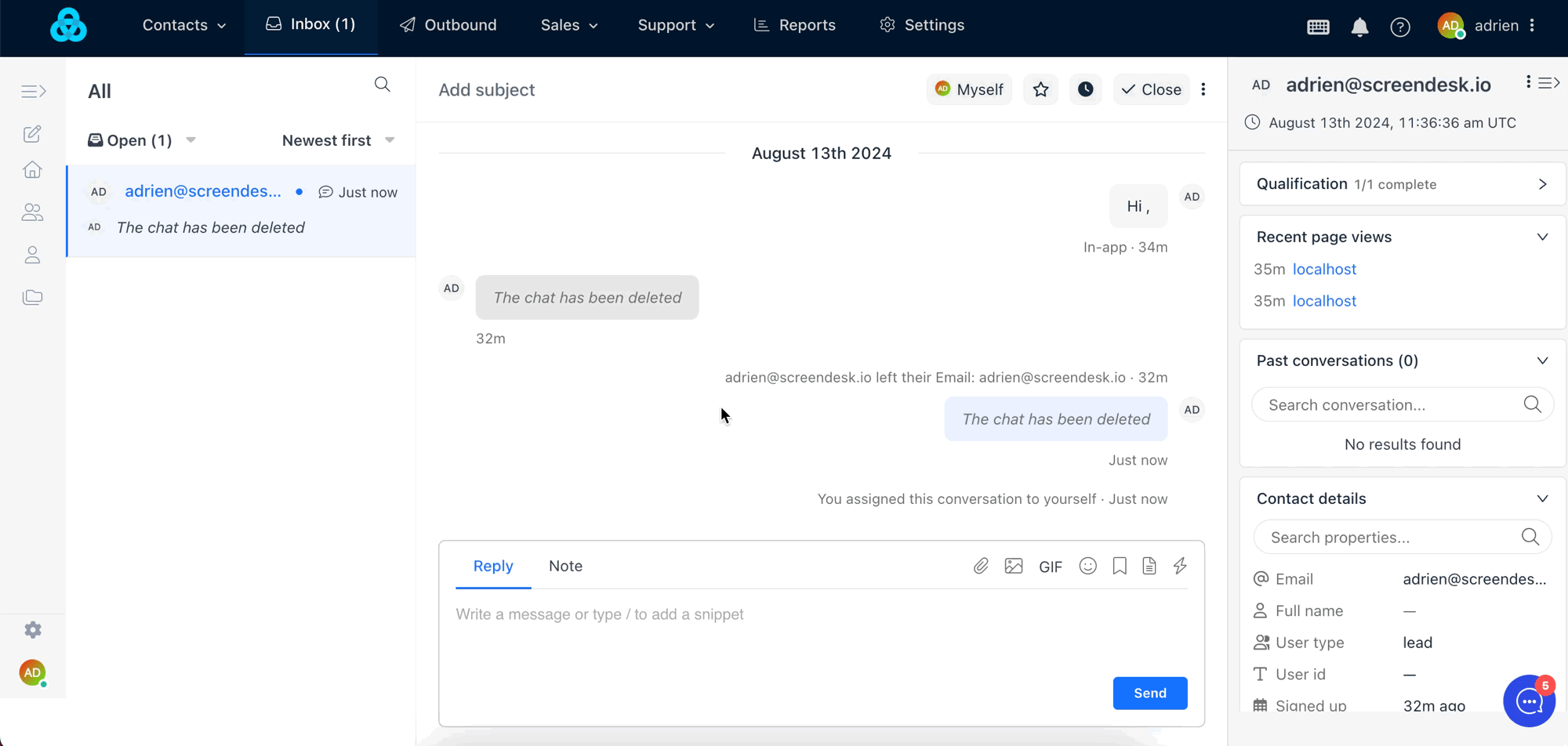Click the snooze clock icon

pos(1085,89)
